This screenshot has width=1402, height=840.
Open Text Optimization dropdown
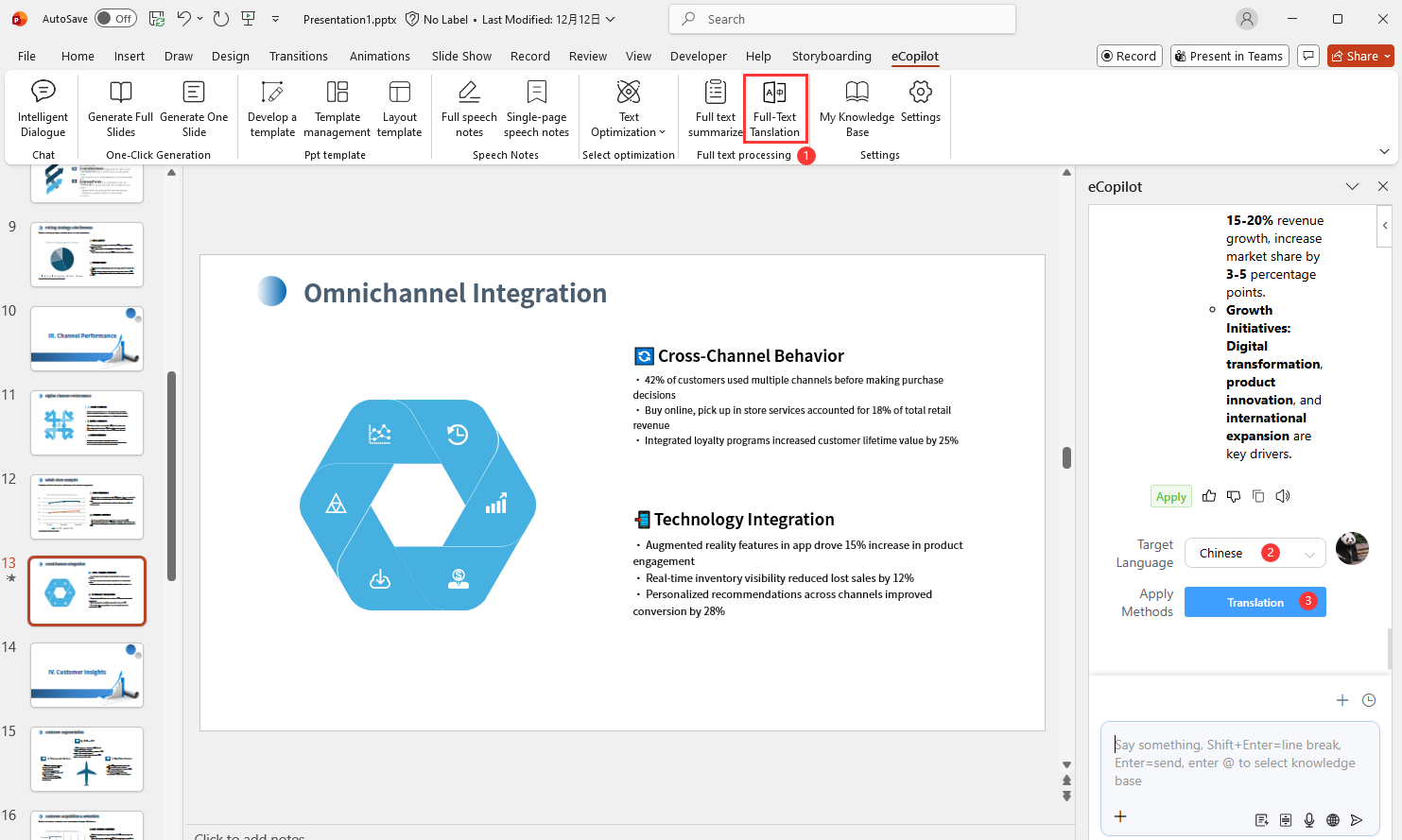(629, 109)
